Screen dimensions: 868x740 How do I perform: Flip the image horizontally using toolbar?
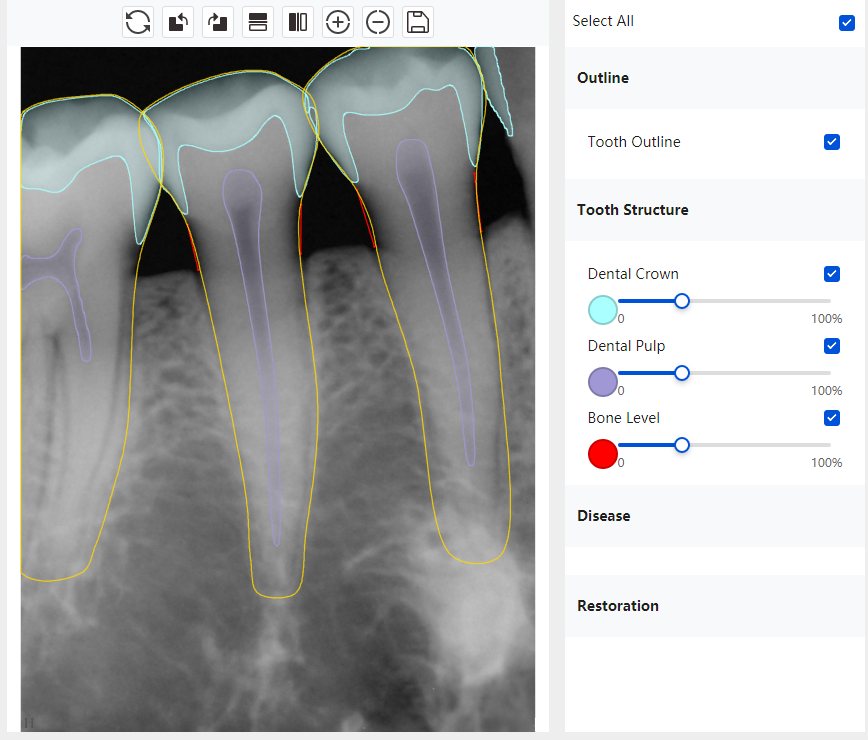(298, 22)
